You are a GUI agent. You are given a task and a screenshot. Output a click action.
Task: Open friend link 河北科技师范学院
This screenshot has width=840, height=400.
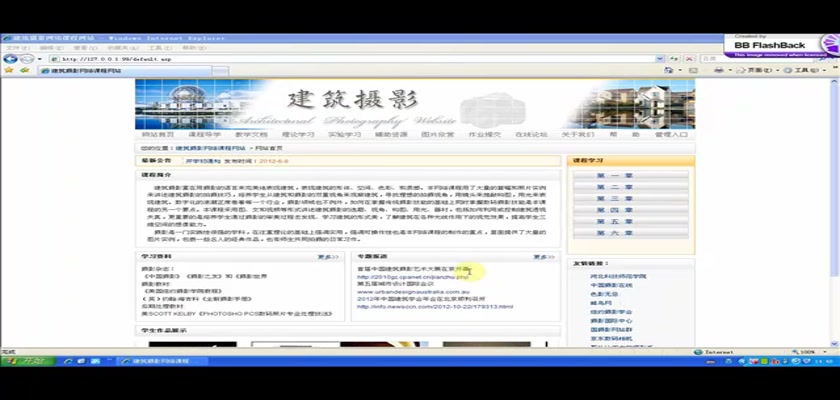618,276
